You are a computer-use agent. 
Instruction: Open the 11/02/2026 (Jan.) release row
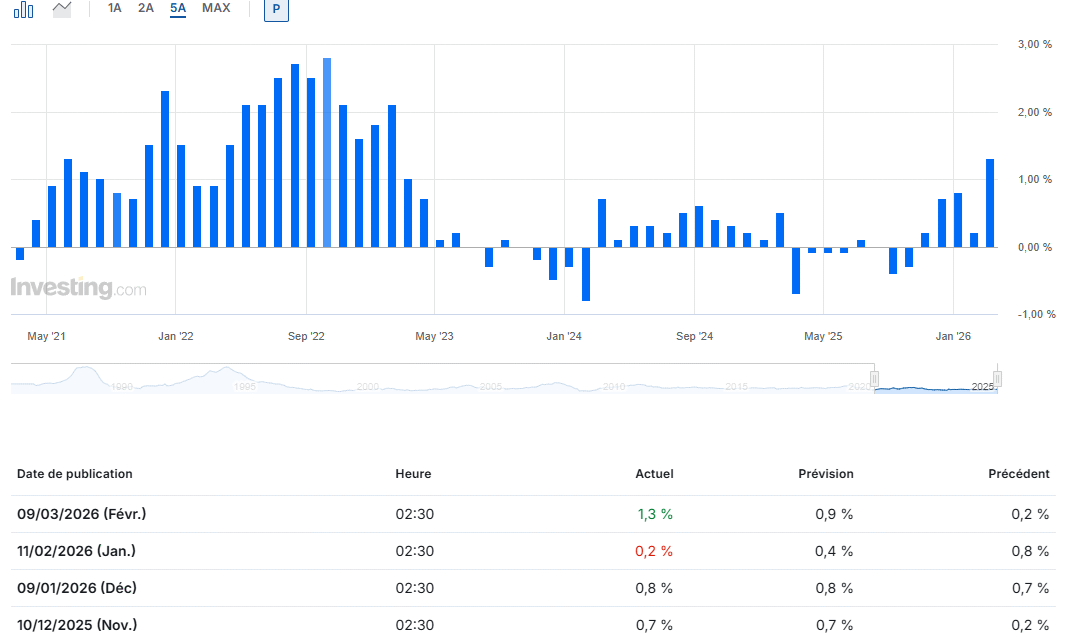[x=77, y=551]
